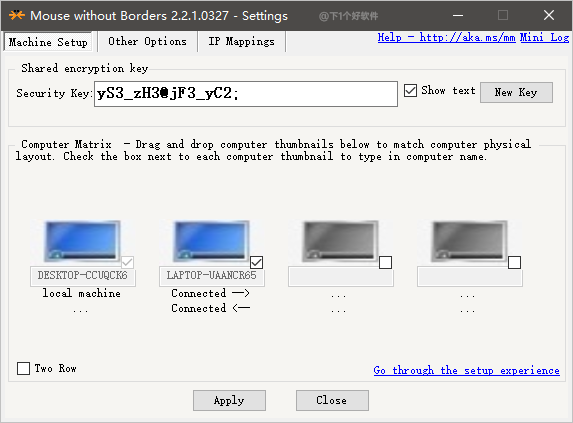The width and height of the screenshot is (573, 423).
Task: Select the Machine Setup tab
Action: pos(48,42)
